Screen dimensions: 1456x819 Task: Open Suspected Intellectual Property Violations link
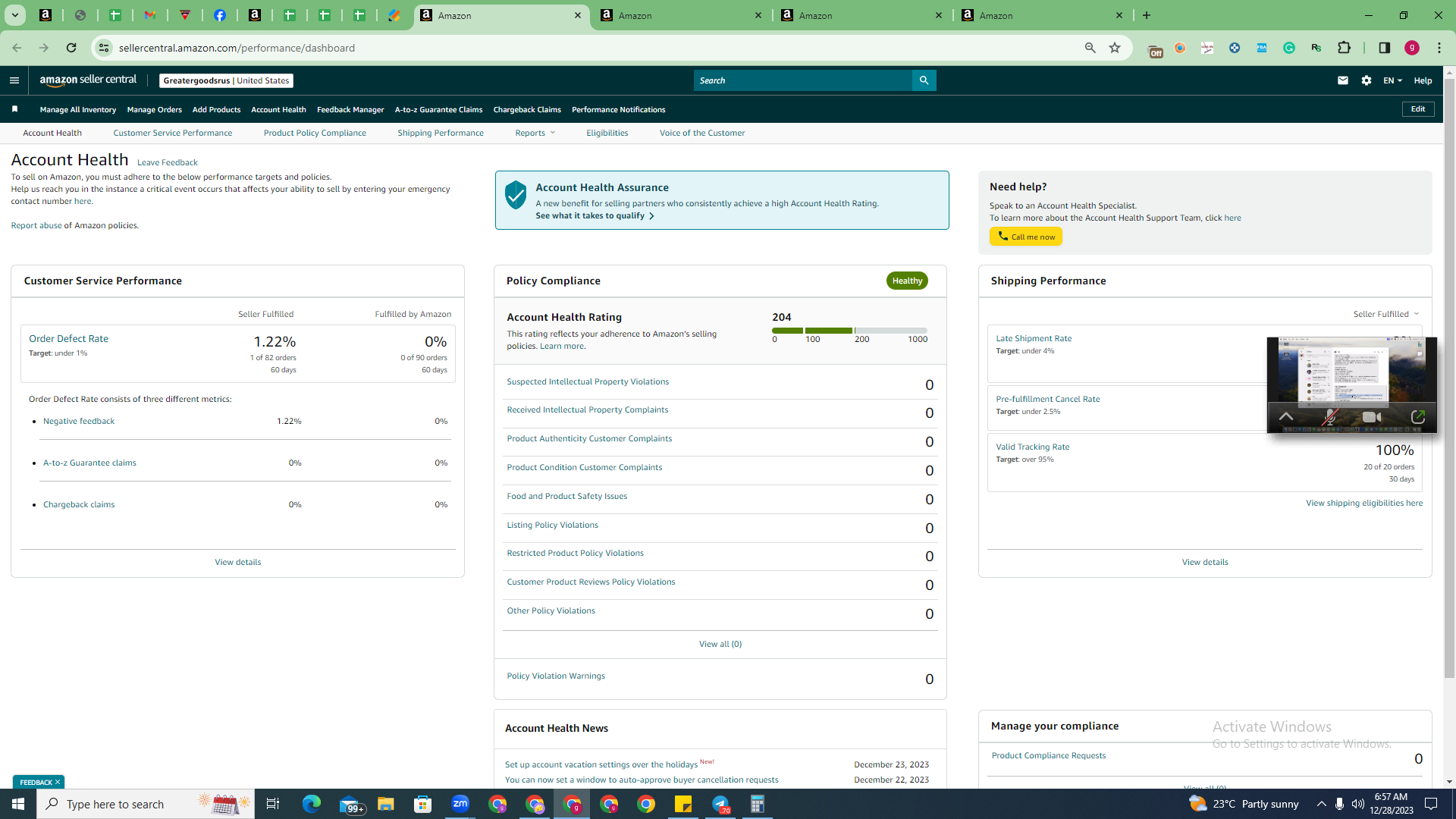[588, 381]
